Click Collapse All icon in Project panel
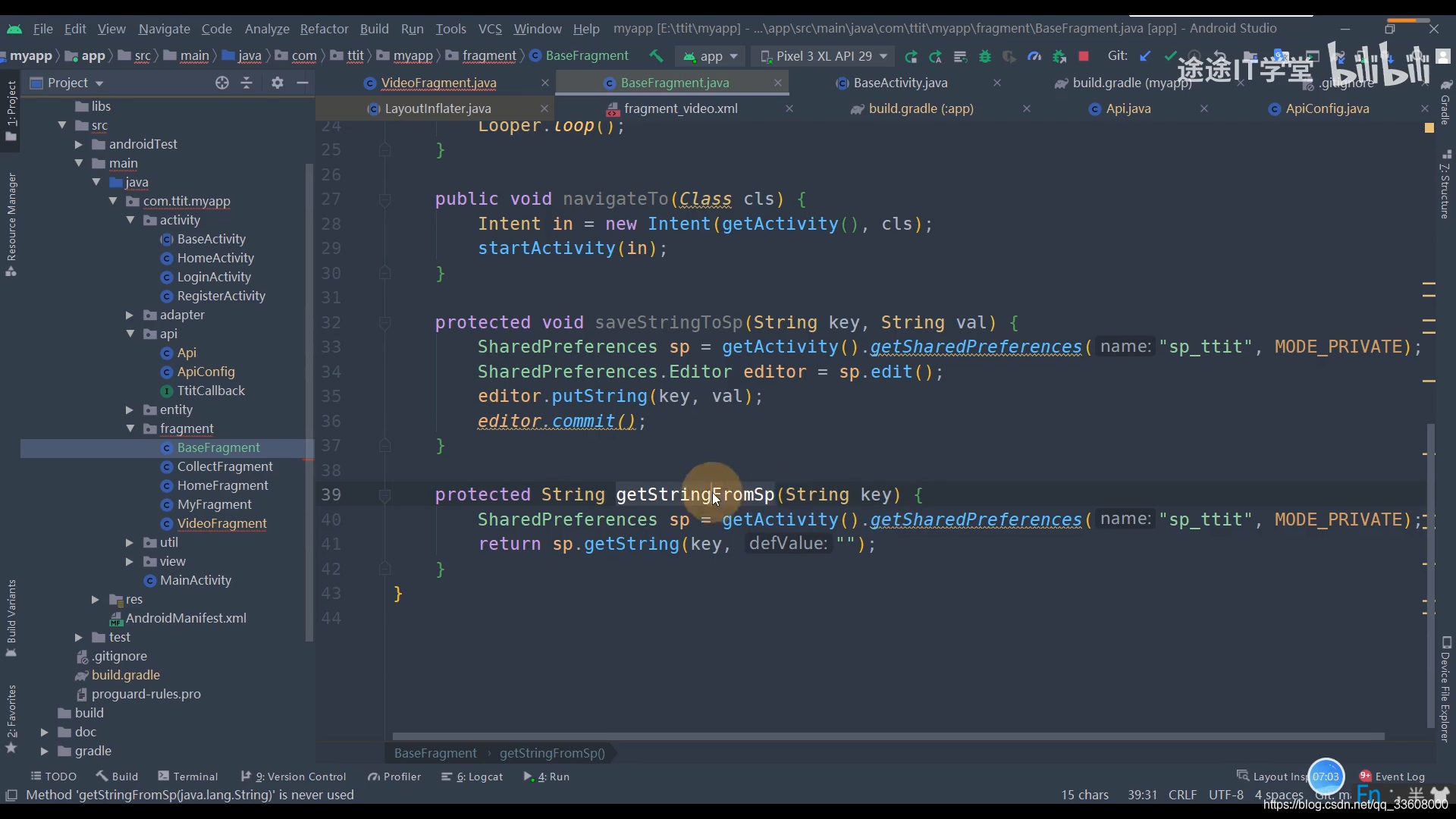The image size is (1456, 819). click(246, 83)
